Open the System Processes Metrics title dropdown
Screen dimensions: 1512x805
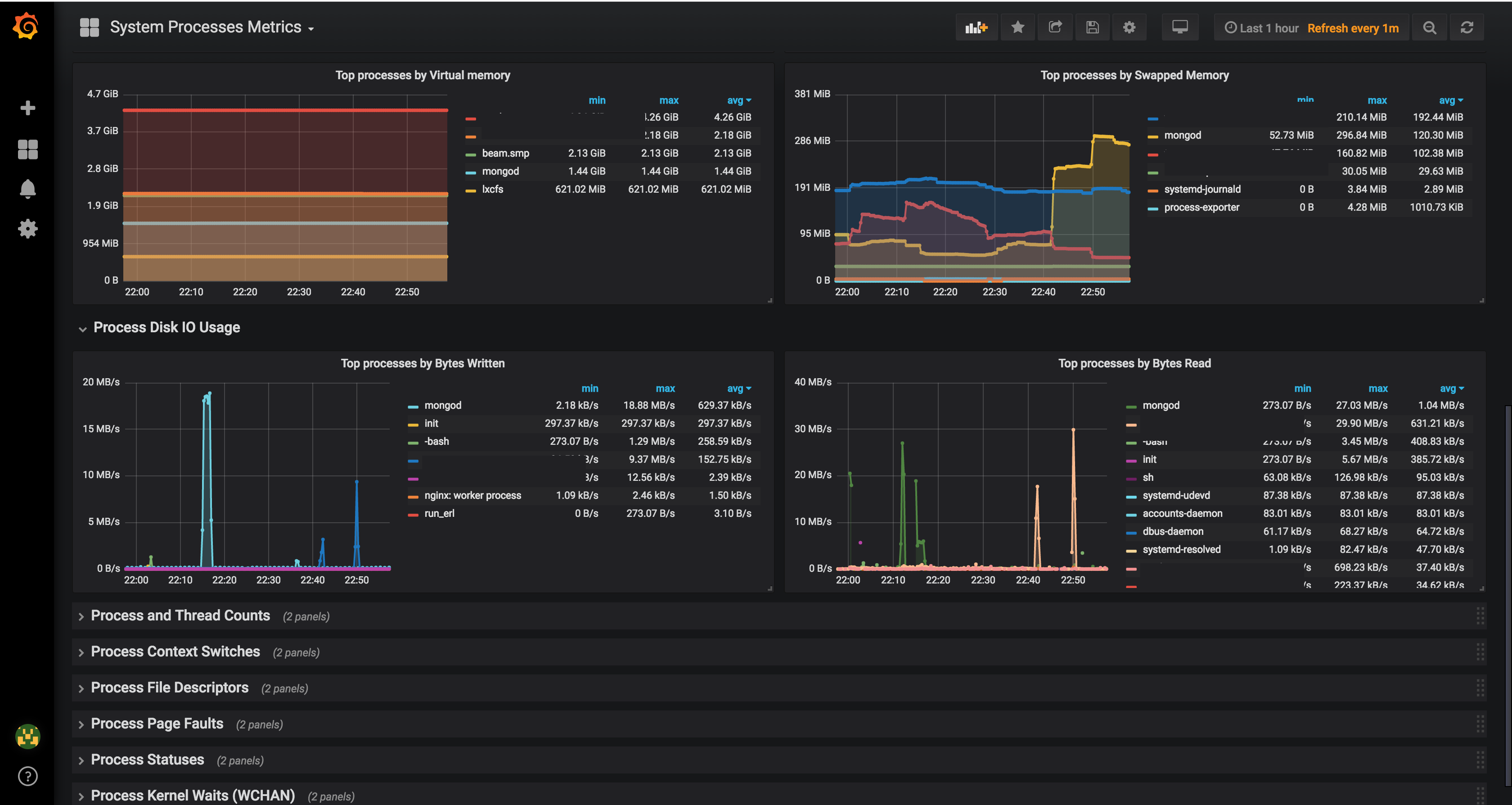pyautogui.click(x=311, y=27)
